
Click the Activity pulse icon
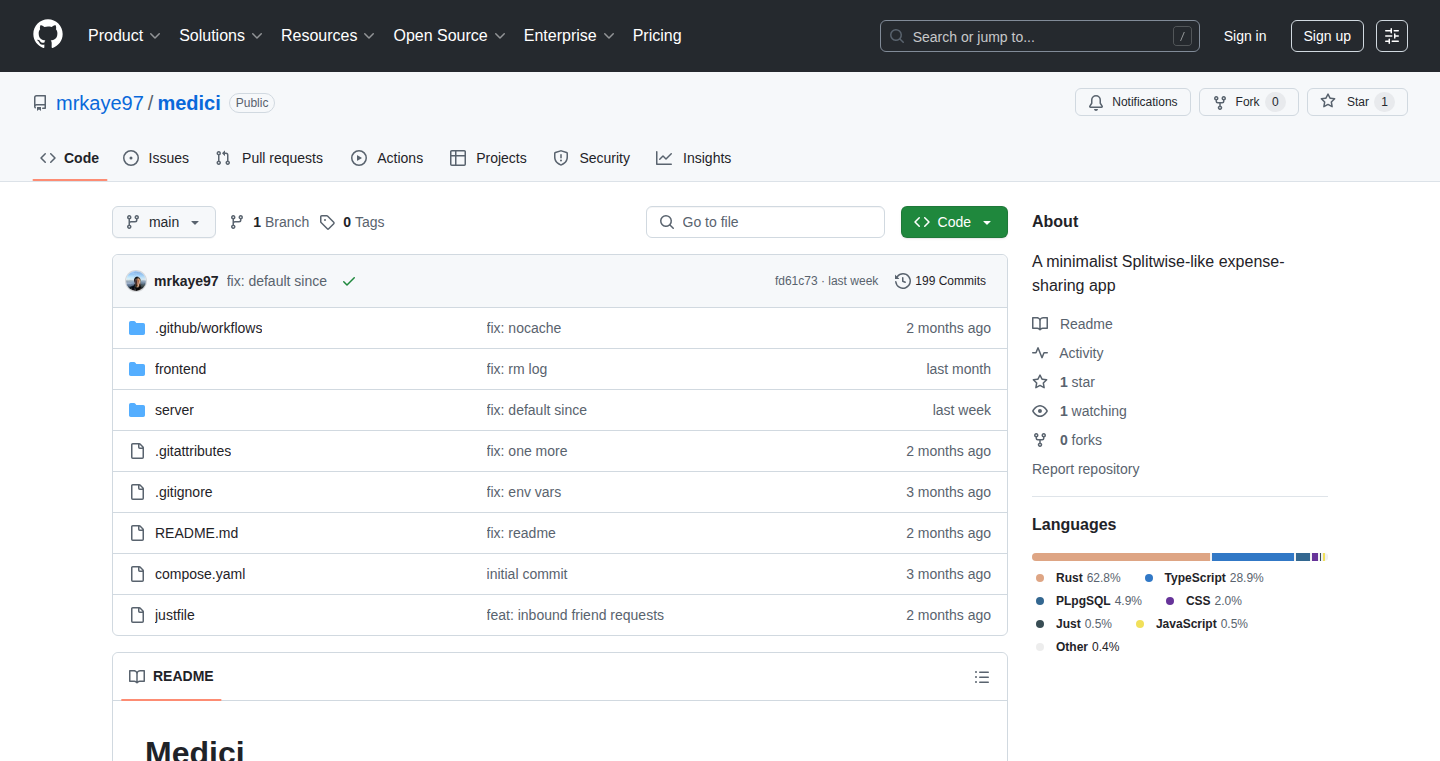coord(1040,353)
